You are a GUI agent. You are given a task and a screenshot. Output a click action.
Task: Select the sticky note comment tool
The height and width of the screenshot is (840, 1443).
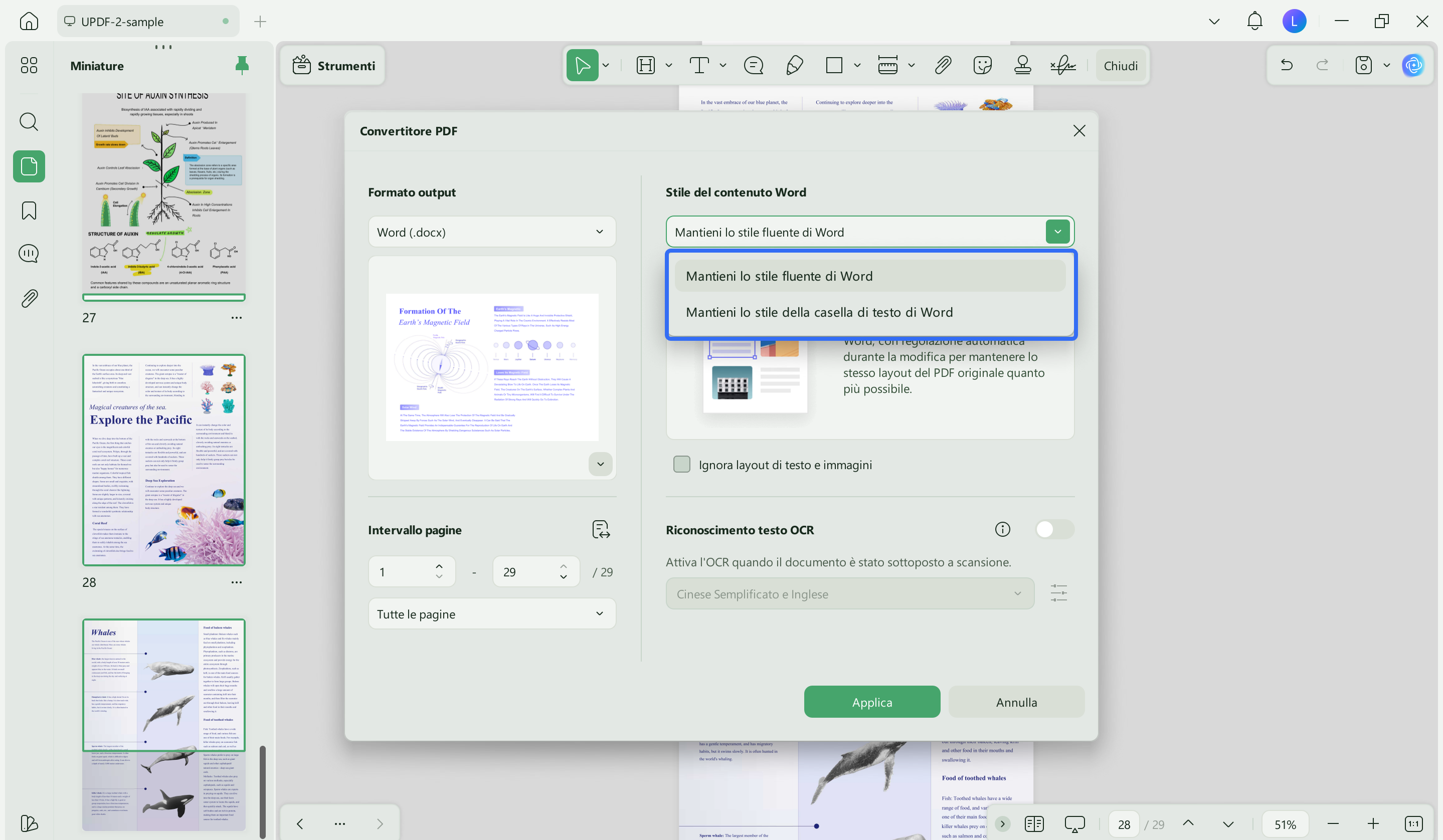754,65
